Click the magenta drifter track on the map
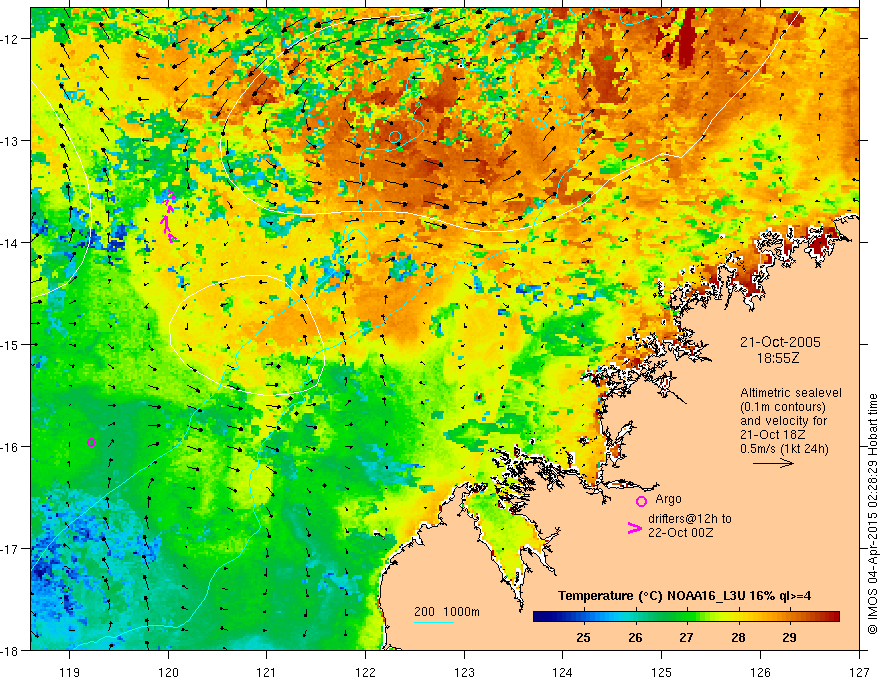 pyautogui.click(x=169, y=217)
